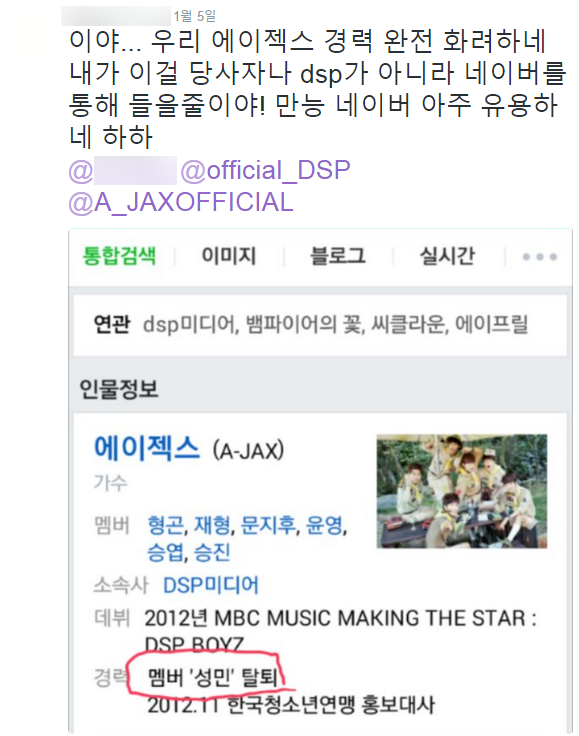The image size is (579, 736).
Task: Open the A-JAX group photo thumbnail
Action: click(x=462, y=491)
